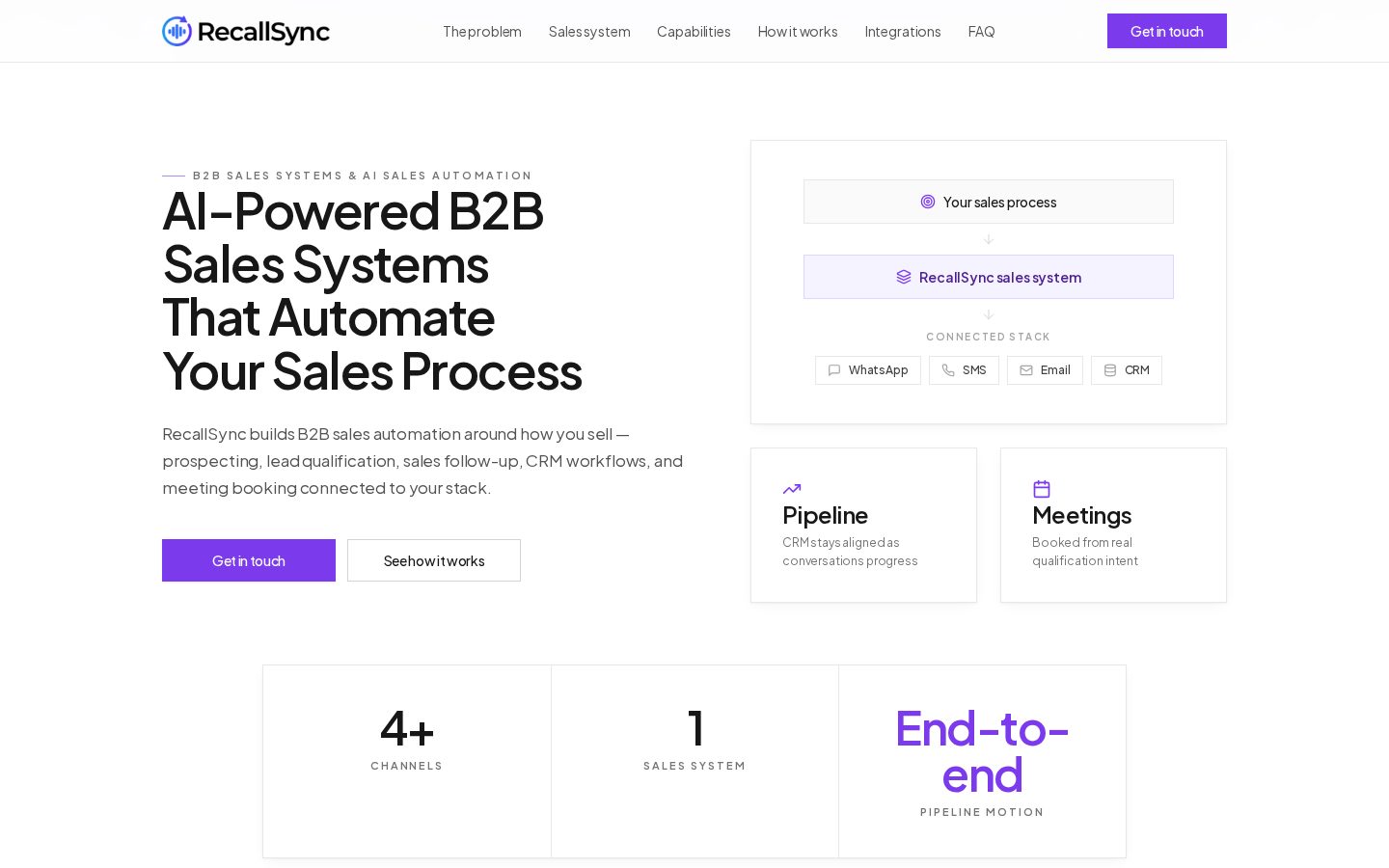Click arrow below RecallSync sales system
This screenshot has height=868, width=1389.
tap(989, 314)
